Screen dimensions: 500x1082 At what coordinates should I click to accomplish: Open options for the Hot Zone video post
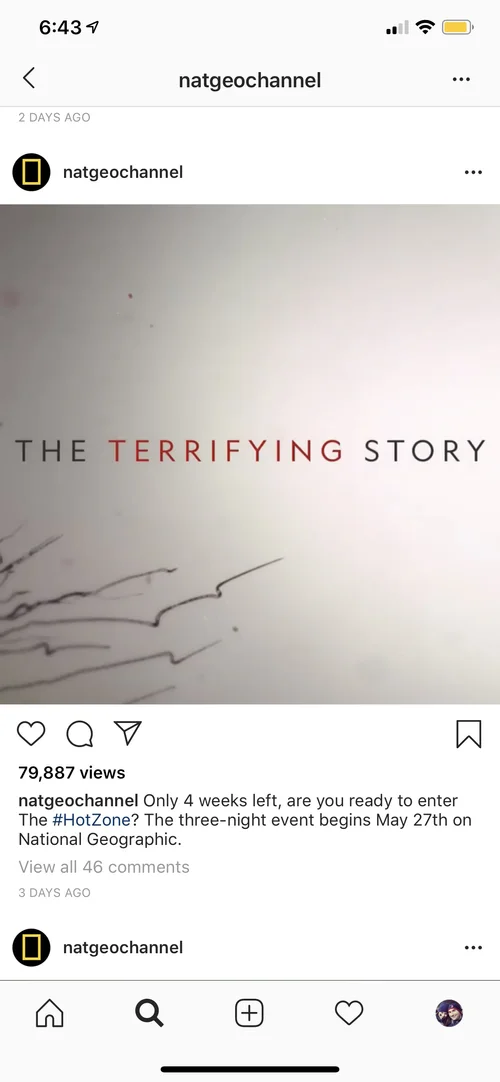(x=473, y=173)
